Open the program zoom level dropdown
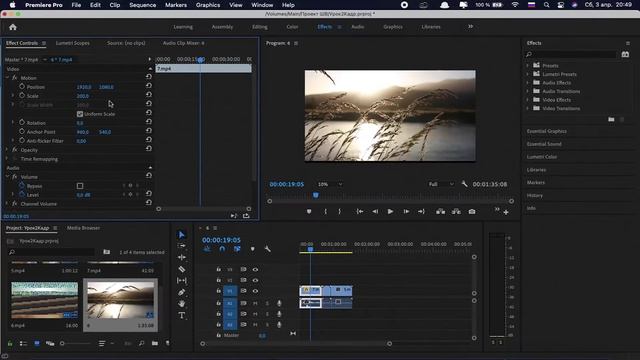The image size is (640, 360). pos(330,184)
